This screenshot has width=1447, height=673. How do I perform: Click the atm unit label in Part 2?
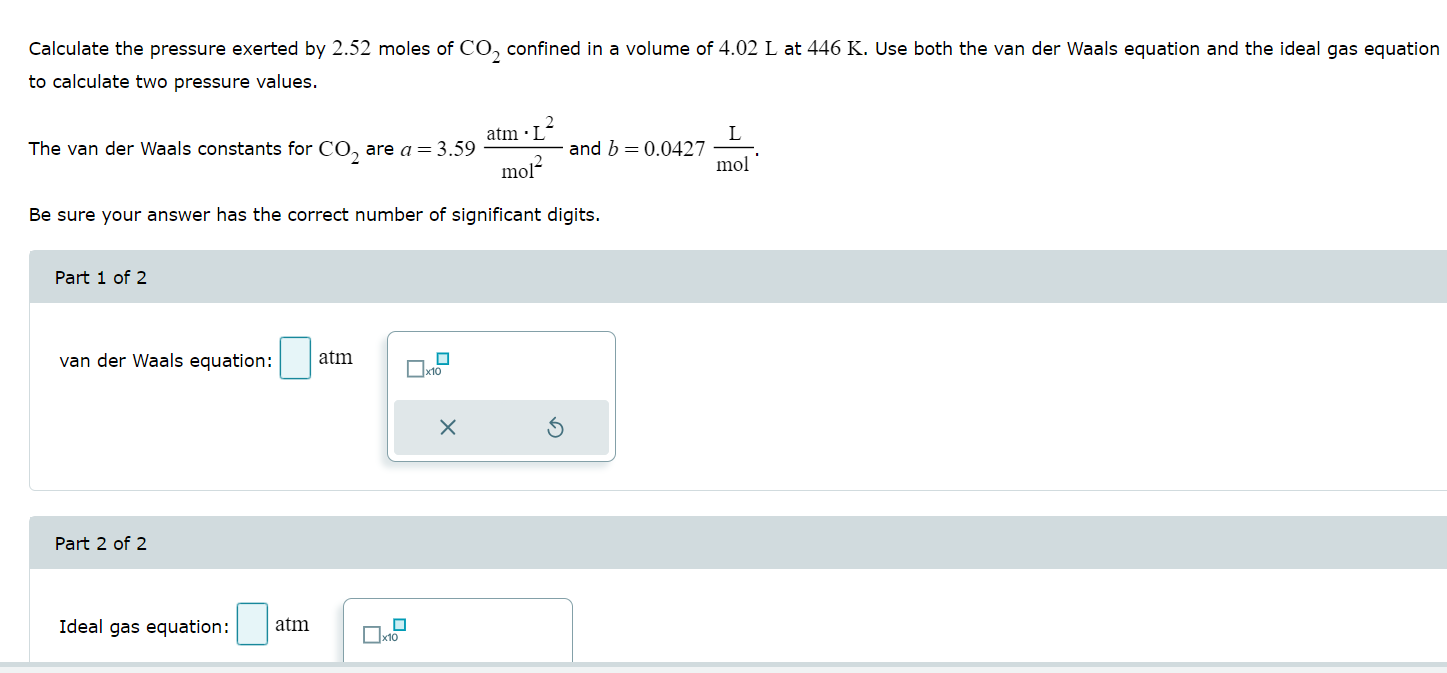[294, 624]
